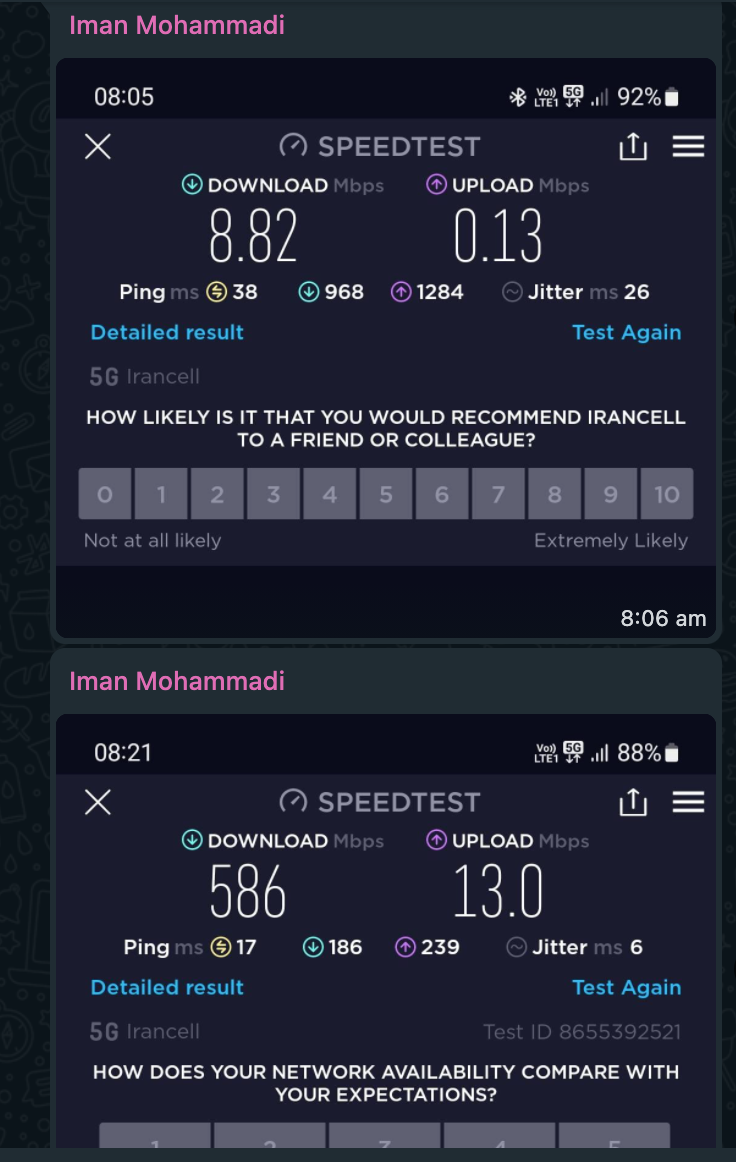Close the first Speedtest result with X
The height and width of the screenshot is (1162, 736).
coord(98,146)
